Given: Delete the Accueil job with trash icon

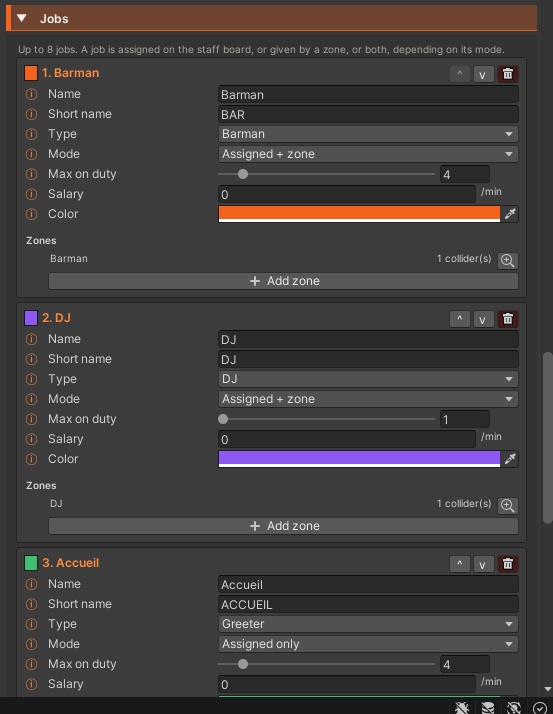Looking at the screenshot, I should 508,564.
